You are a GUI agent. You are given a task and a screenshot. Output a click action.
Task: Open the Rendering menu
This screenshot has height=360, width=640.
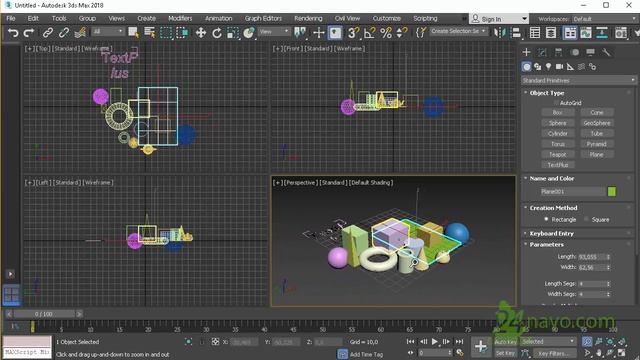click(x=308, y=18)
